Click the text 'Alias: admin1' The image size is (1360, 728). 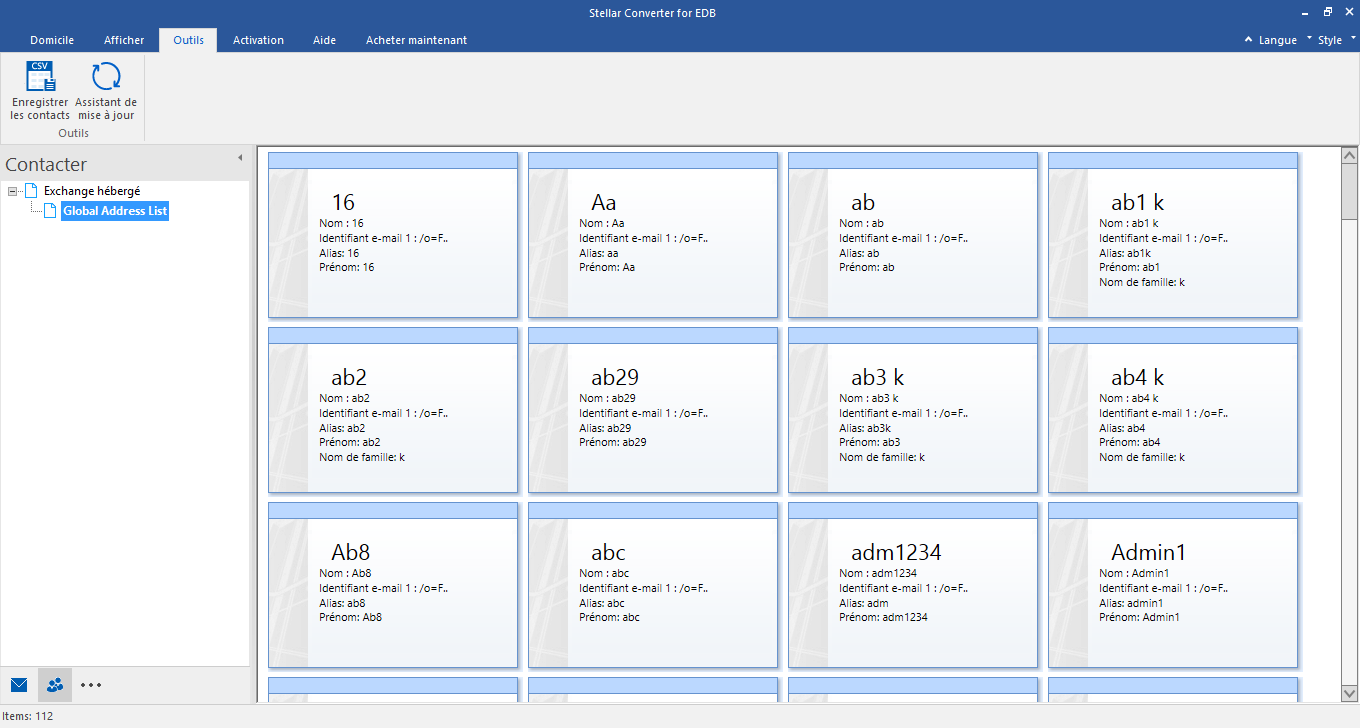tap(1131, 603)
